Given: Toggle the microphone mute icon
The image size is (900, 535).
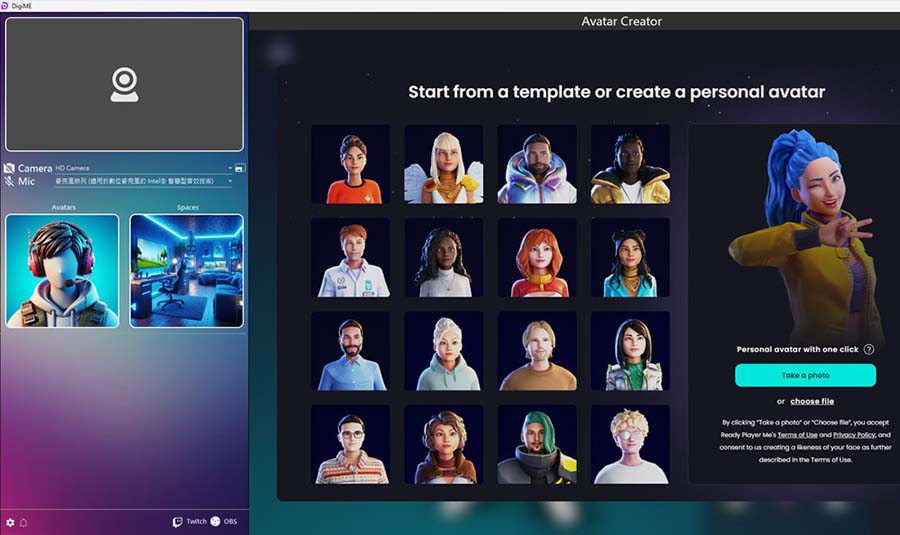Looking at the screenshot, I should click(x=9, y=181).
